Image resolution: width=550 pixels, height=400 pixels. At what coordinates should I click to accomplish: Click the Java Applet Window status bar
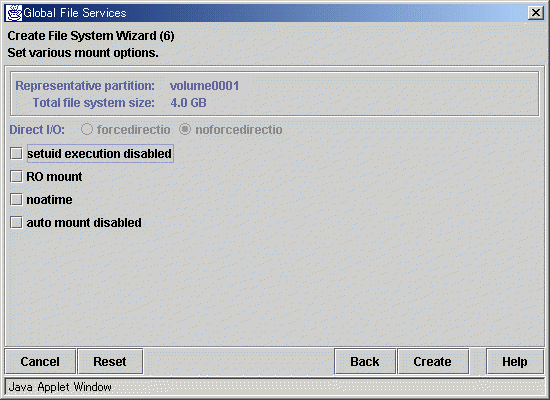pos(275,387)
